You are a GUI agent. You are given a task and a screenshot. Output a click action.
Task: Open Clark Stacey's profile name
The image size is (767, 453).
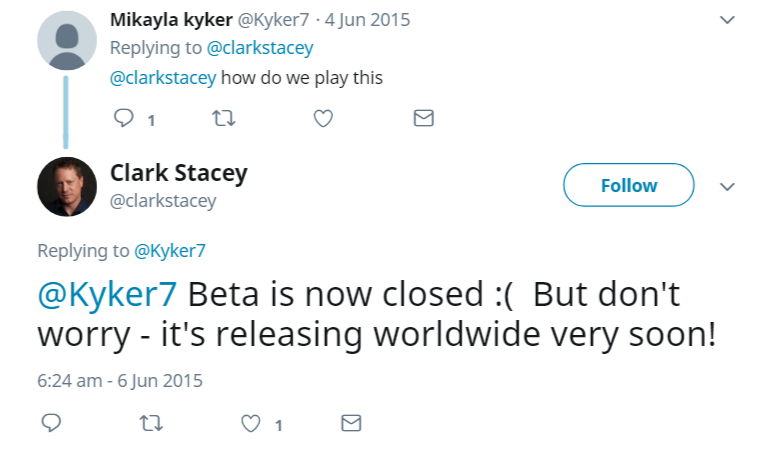pos(178,173)
